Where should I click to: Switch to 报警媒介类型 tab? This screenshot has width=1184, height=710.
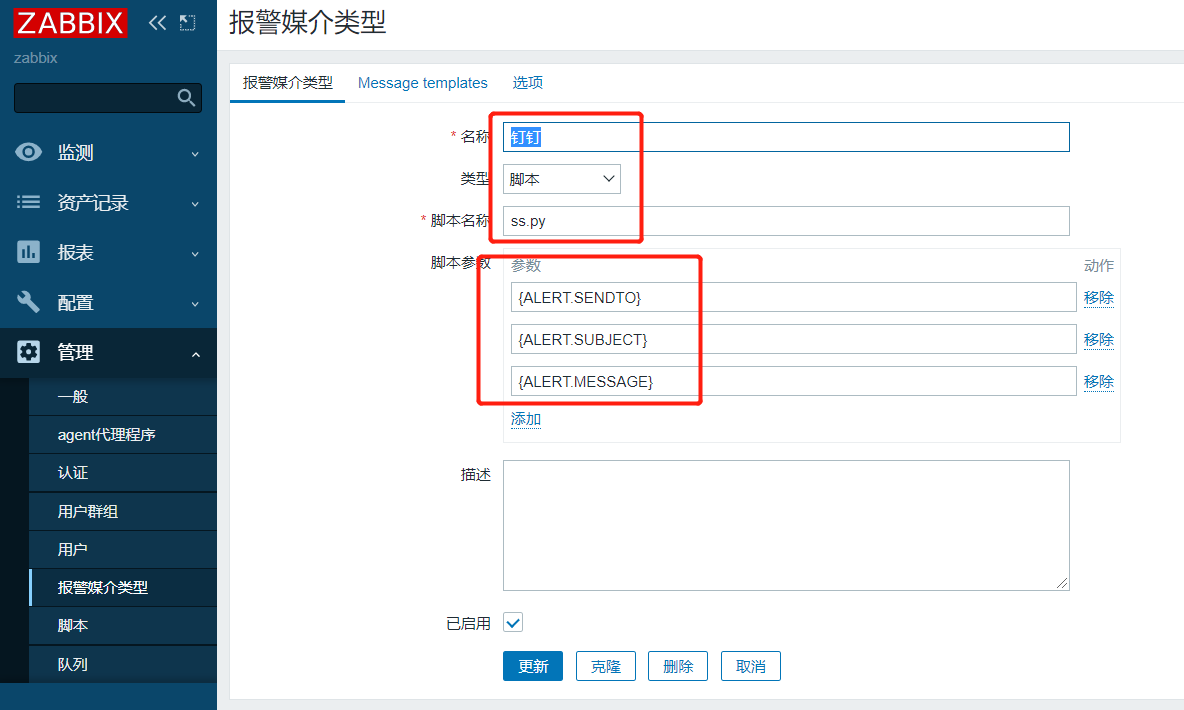coord(288,83)
